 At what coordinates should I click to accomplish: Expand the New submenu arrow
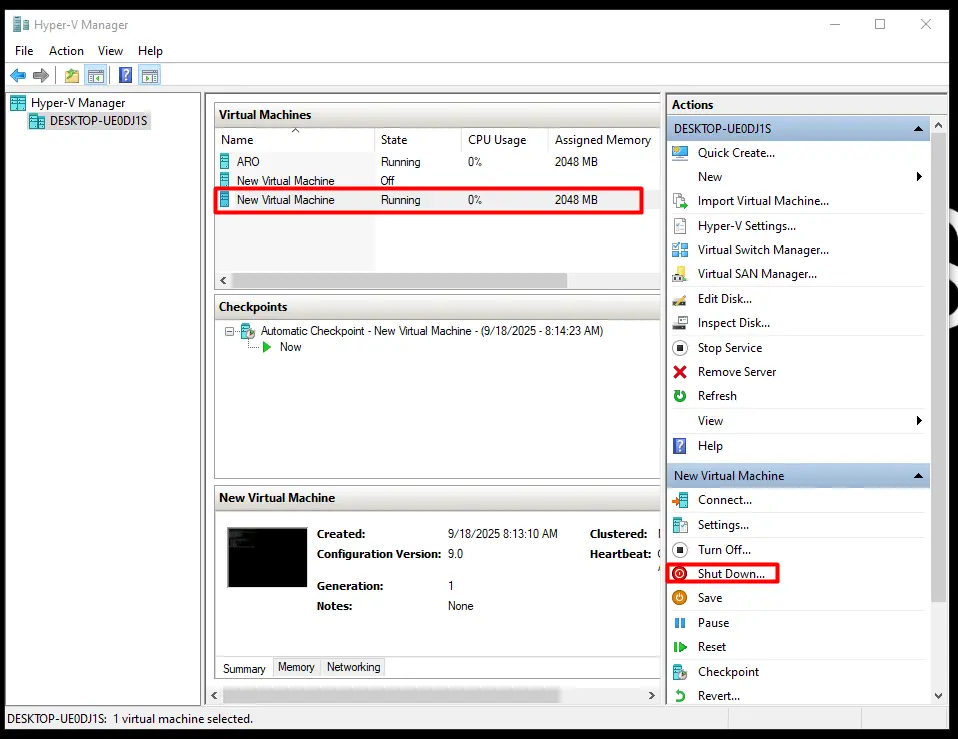point(919,177)
